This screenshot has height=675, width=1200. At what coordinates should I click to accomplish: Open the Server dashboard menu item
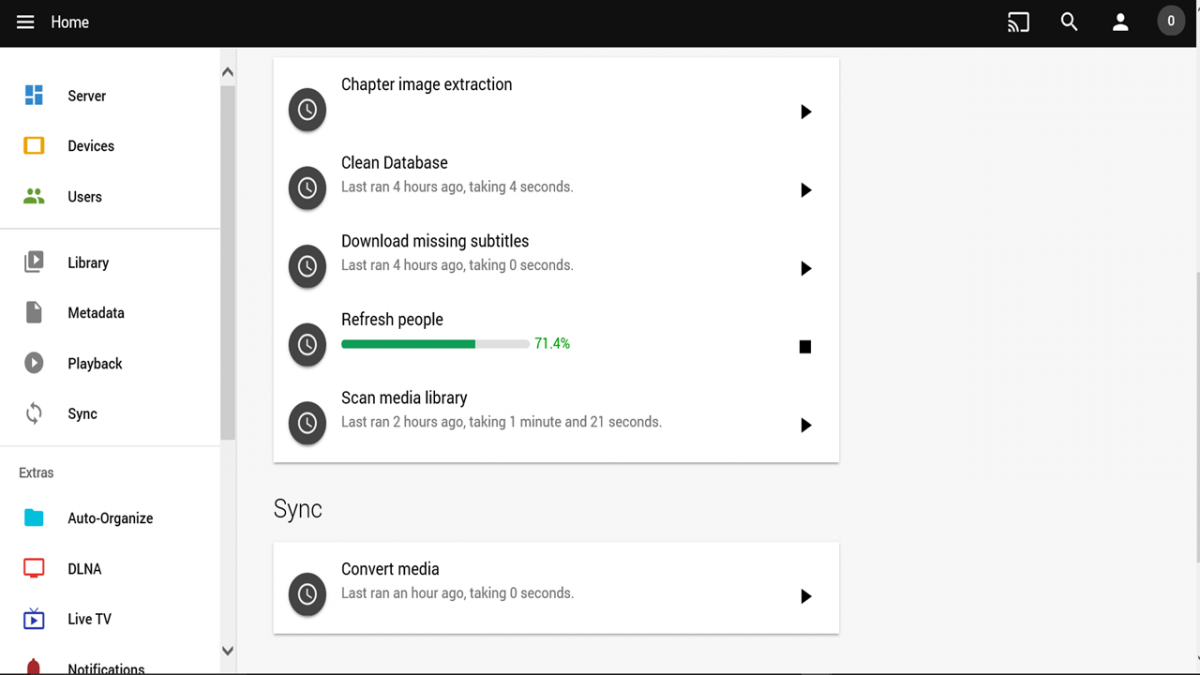click(x=86, y=96)
